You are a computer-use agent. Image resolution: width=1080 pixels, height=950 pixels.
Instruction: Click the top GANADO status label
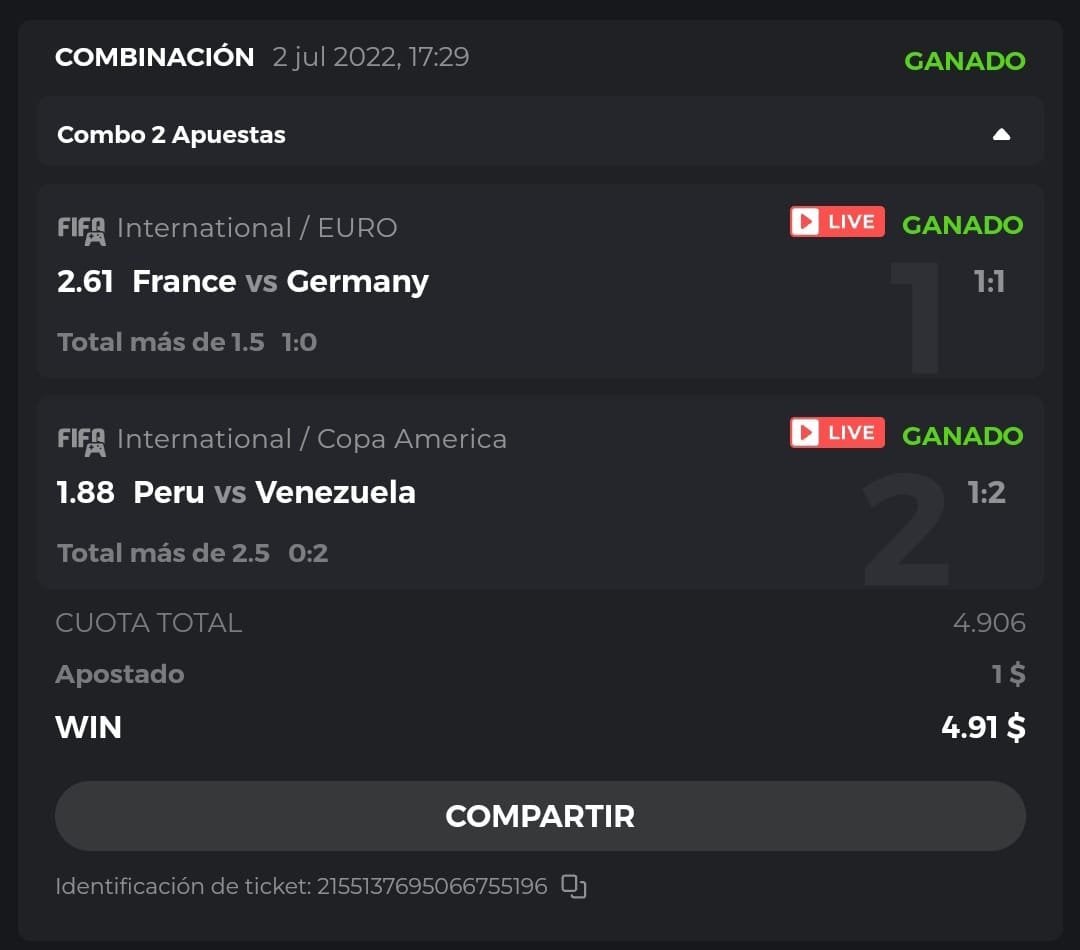964,61
